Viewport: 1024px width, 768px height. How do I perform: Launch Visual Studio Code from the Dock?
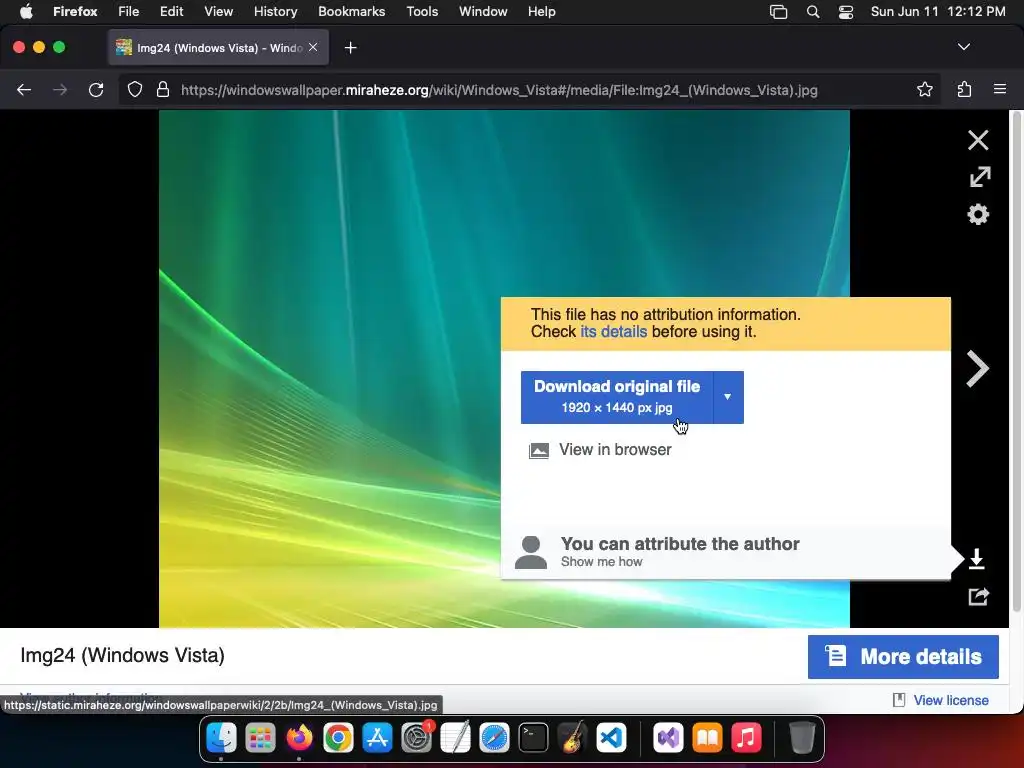pyautogui.click(x=611, y=738)
